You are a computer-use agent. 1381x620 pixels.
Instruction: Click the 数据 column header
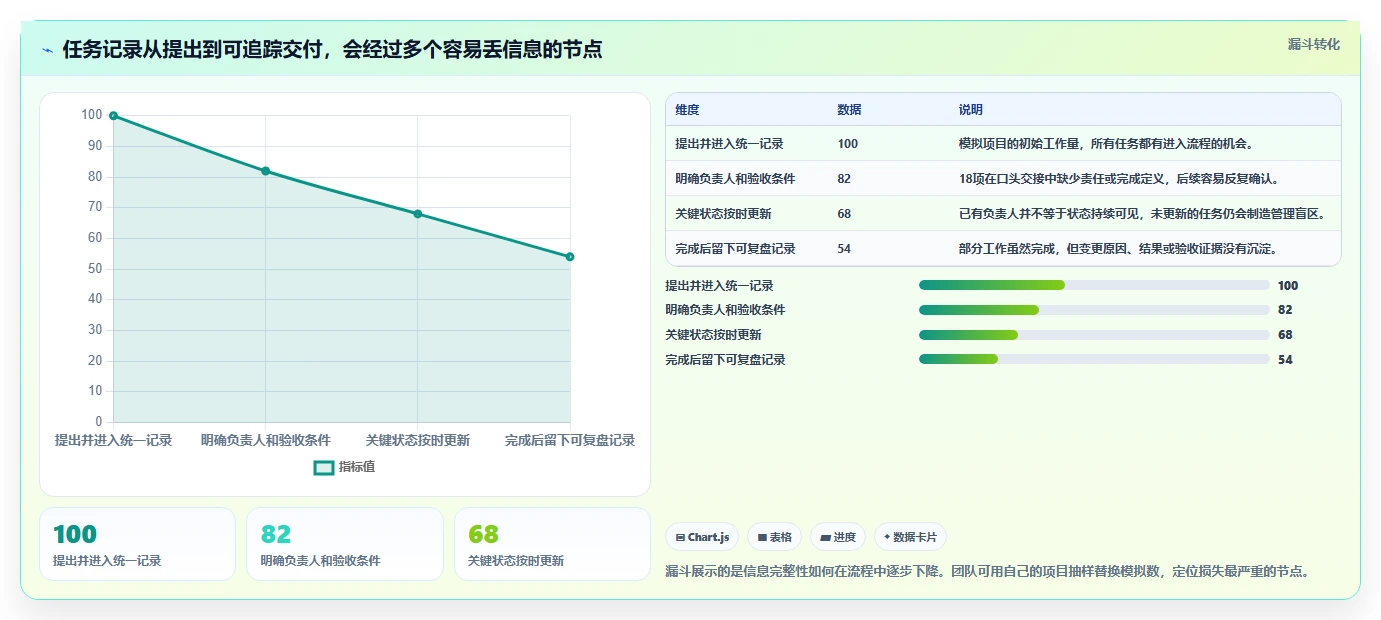coord(849,110)
